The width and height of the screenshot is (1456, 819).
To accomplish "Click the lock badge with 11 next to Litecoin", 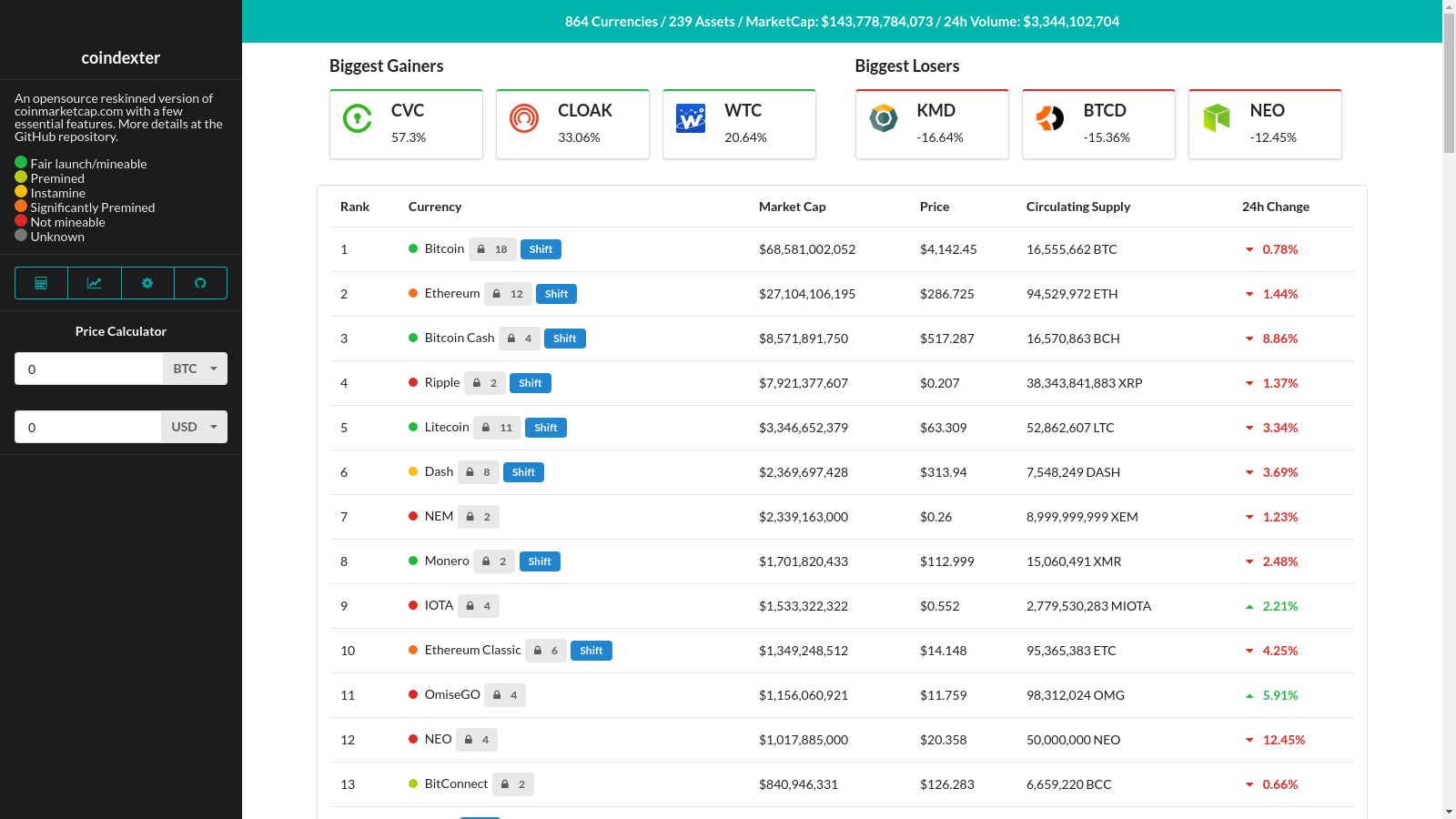I will tap(497, 428).
